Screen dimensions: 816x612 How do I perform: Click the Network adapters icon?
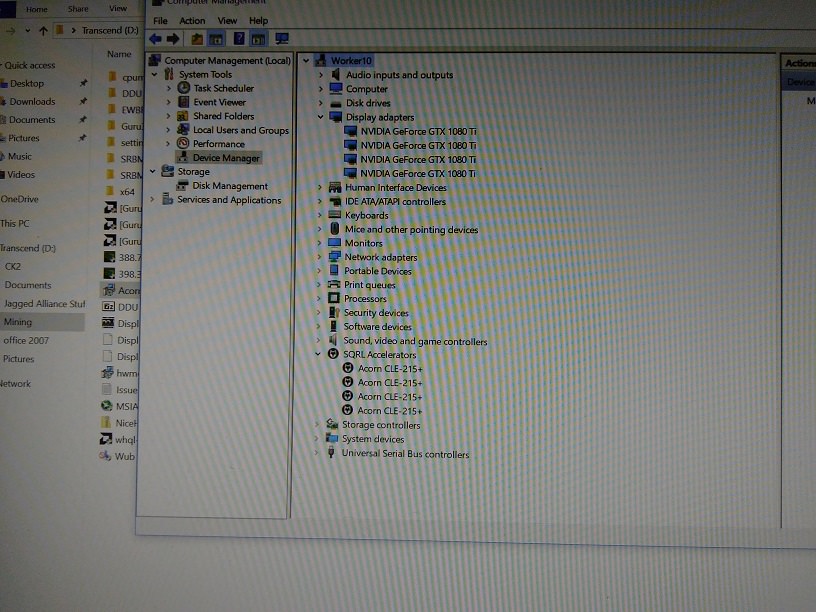(335, 257)
